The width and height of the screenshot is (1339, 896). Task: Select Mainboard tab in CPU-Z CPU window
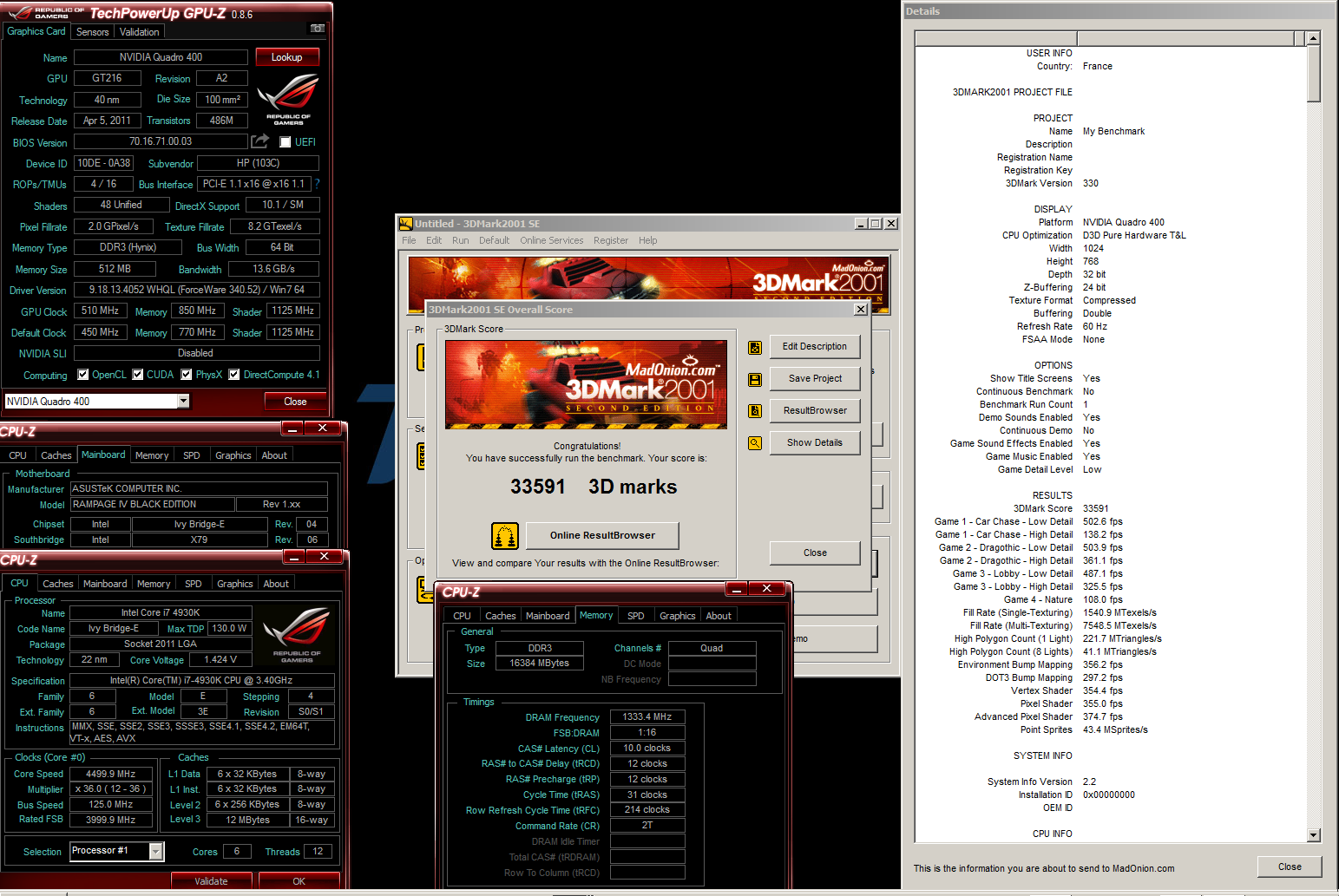pyautogui.click(x=105, y=584)
